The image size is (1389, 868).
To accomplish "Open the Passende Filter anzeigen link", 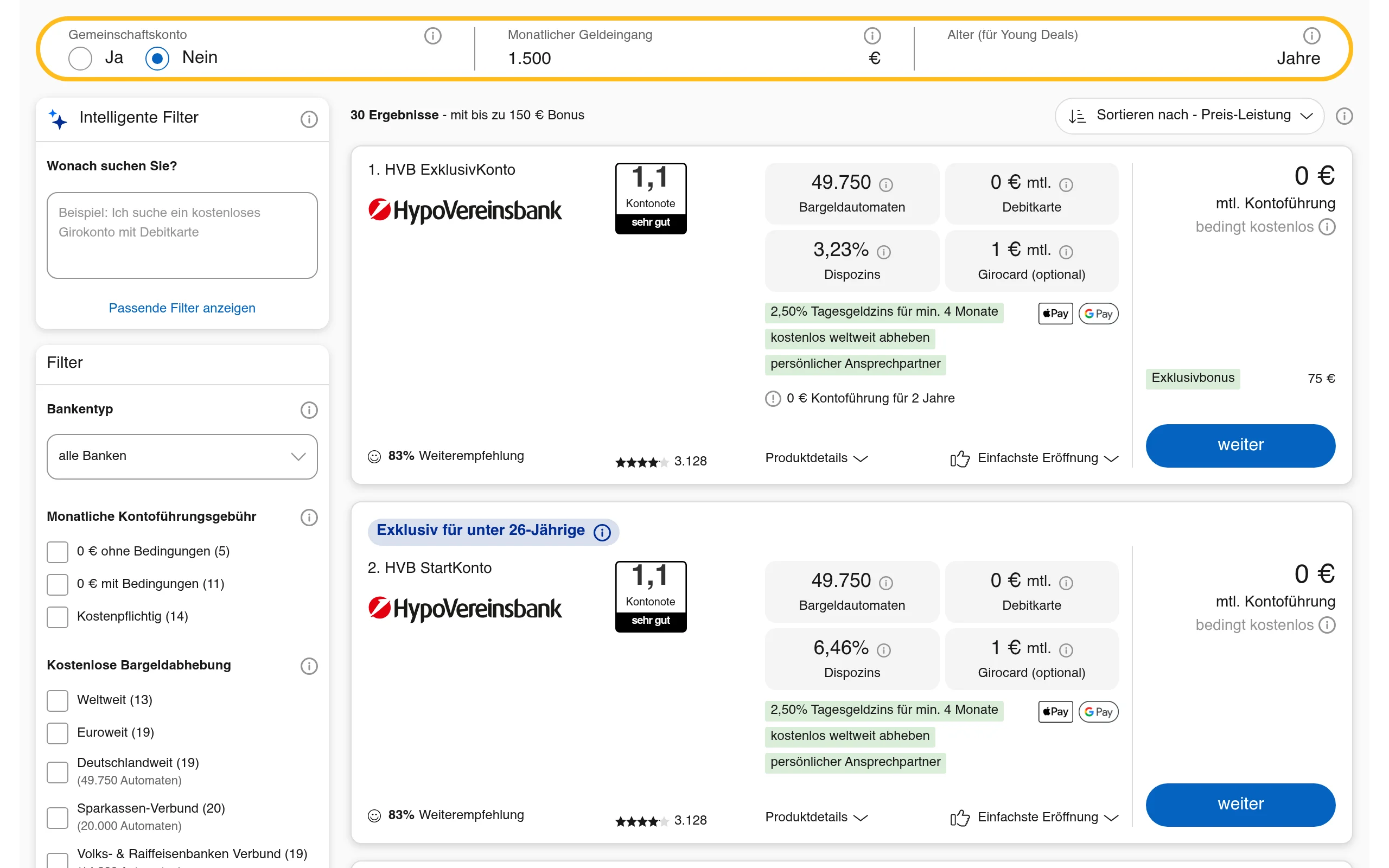I will 181,308.
